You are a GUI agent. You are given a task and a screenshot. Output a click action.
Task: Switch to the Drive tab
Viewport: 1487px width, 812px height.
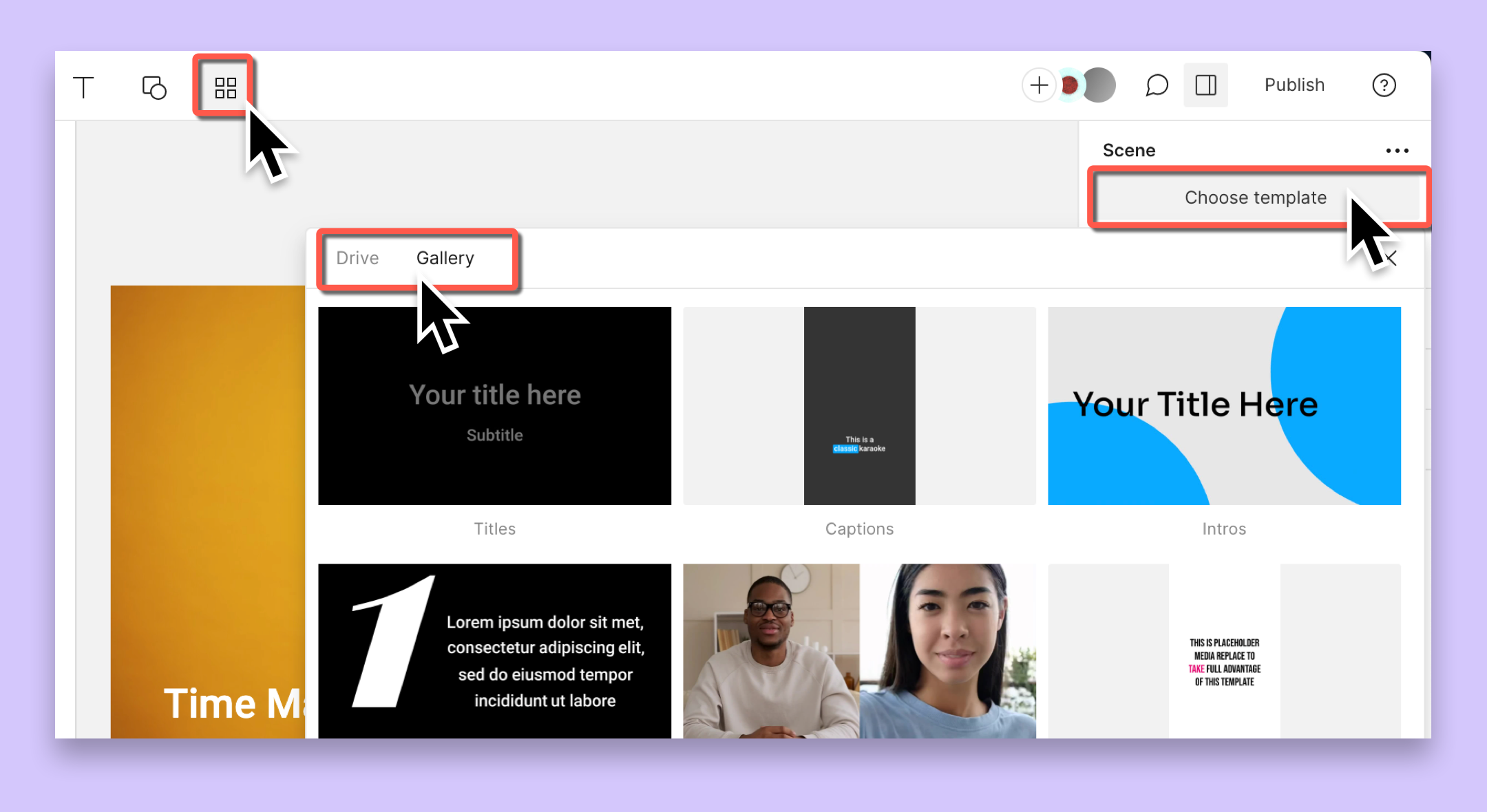tap(357, 258)
